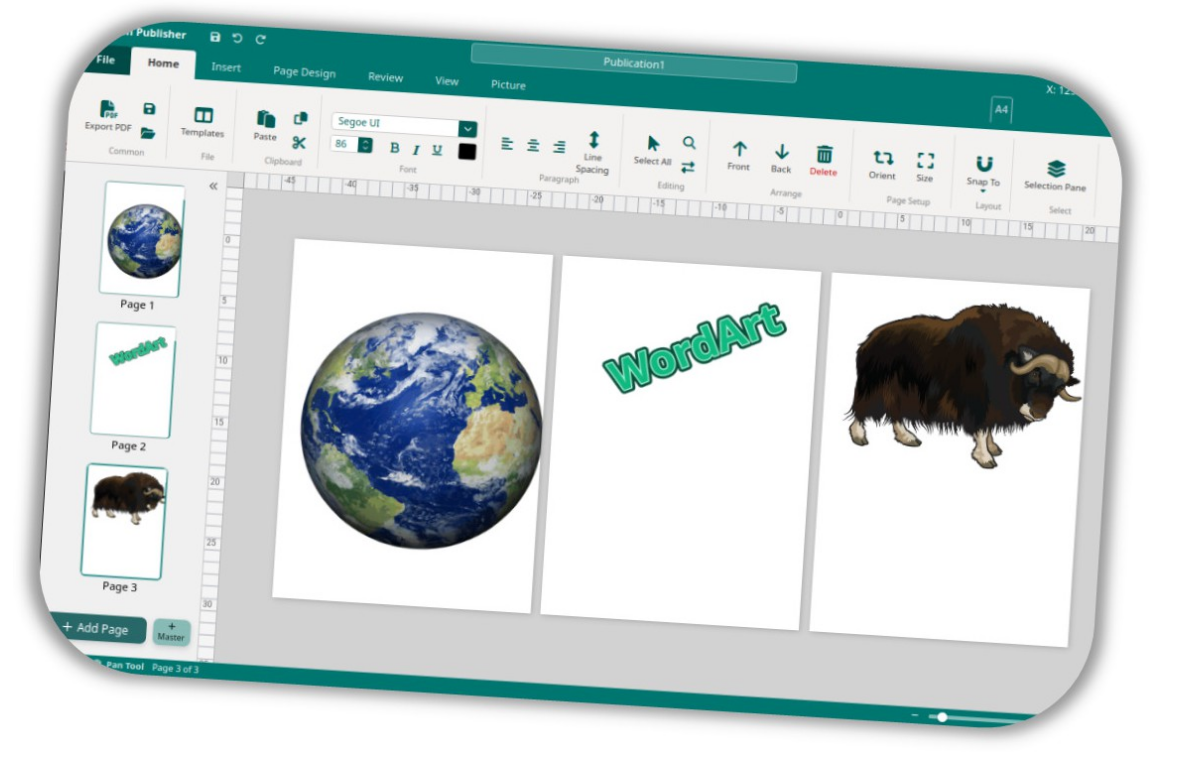Select the Page 3 musk ox thumbnail
The width and height of the screenshot is (1184, 772).
[125, 521]
